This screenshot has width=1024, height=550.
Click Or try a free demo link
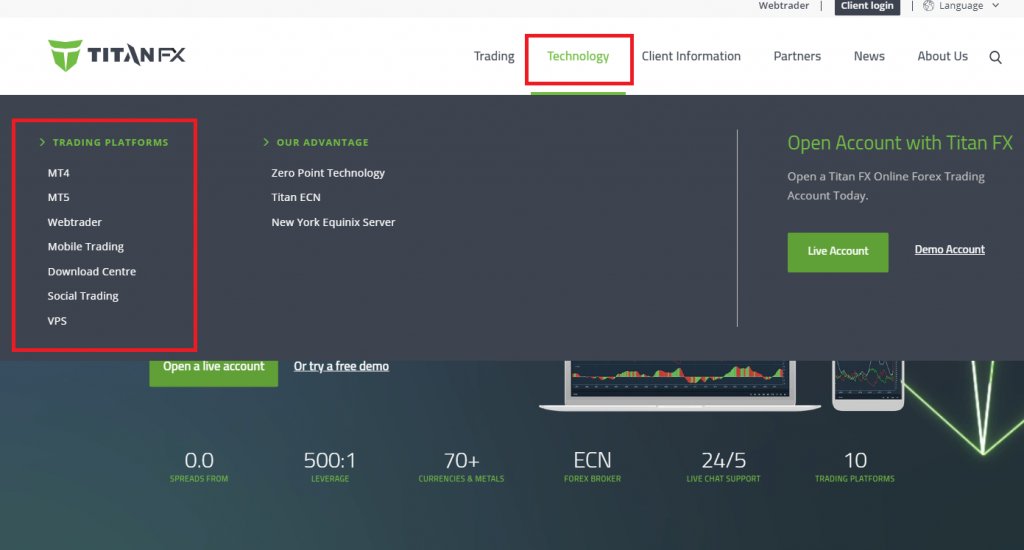click(x=341, y=366)
